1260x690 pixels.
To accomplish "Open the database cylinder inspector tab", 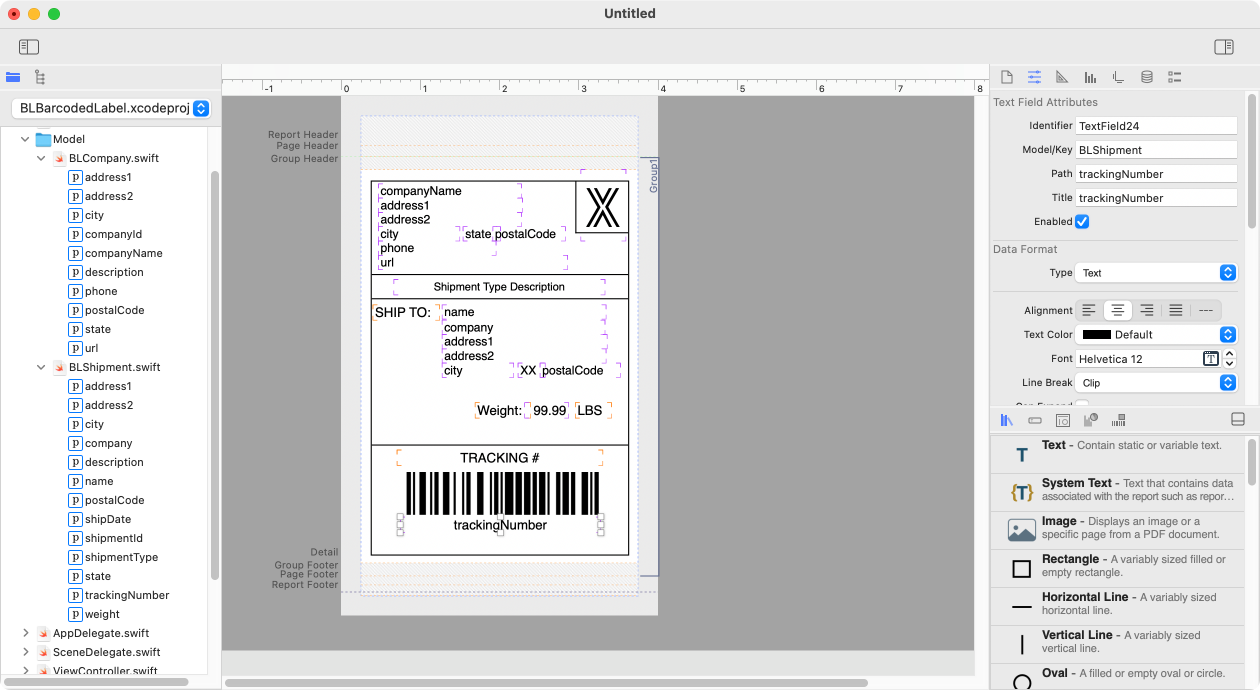I will [x=1147, y=77].
